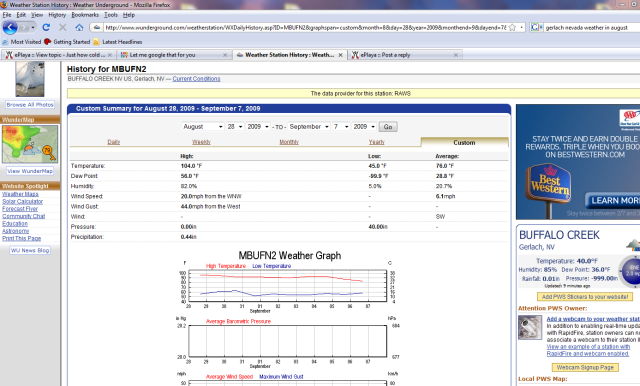
Task: Open RapidFire and webcam enabled example link
Action: point(588,350)
